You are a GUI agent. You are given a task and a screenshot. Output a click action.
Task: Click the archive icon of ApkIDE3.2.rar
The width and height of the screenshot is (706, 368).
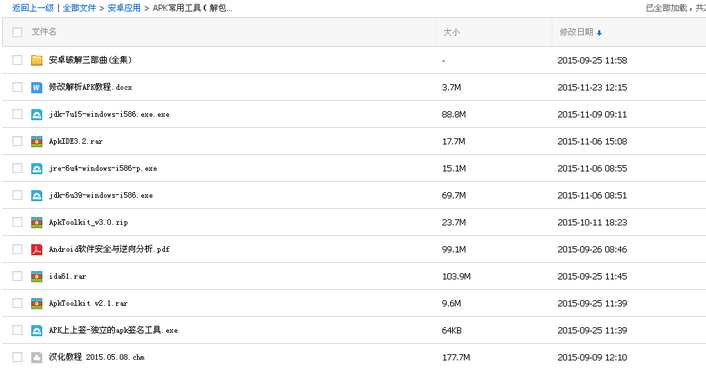click(36, 141)
